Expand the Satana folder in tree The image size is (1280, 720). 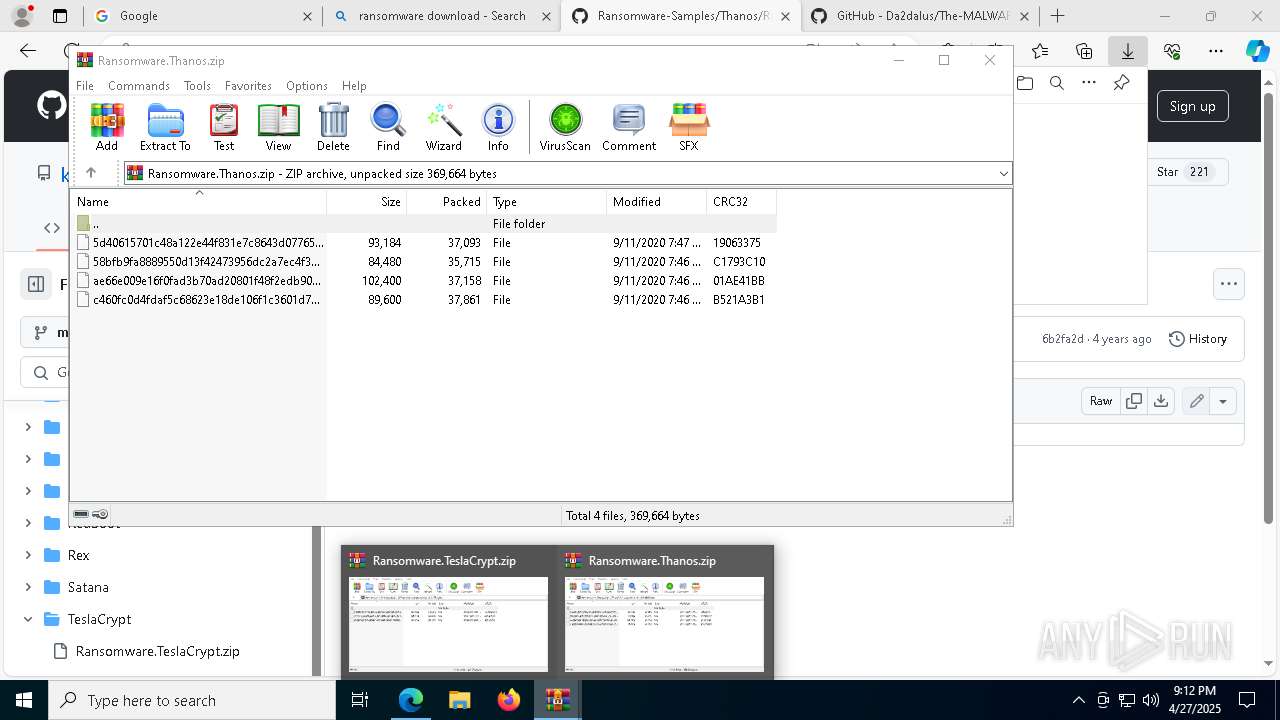pyautogui.click(x=28, y=587)
